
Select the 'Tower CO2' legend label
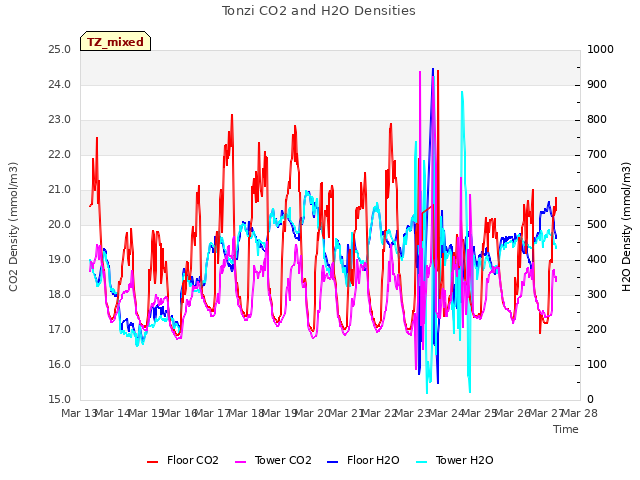click(283, 460)
